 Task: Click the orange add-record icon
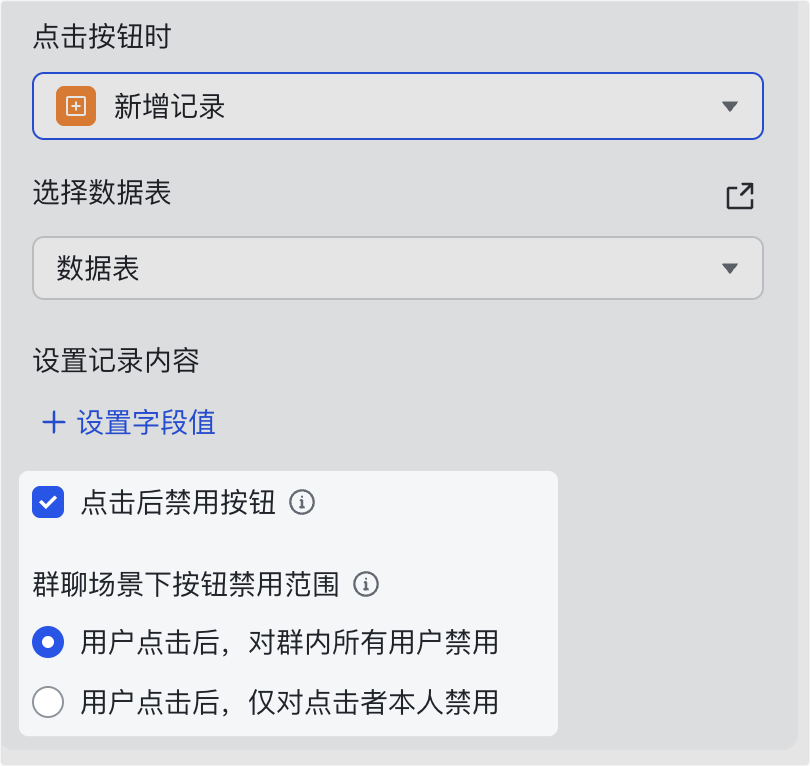pyautogui.click(x=76, y=106)
